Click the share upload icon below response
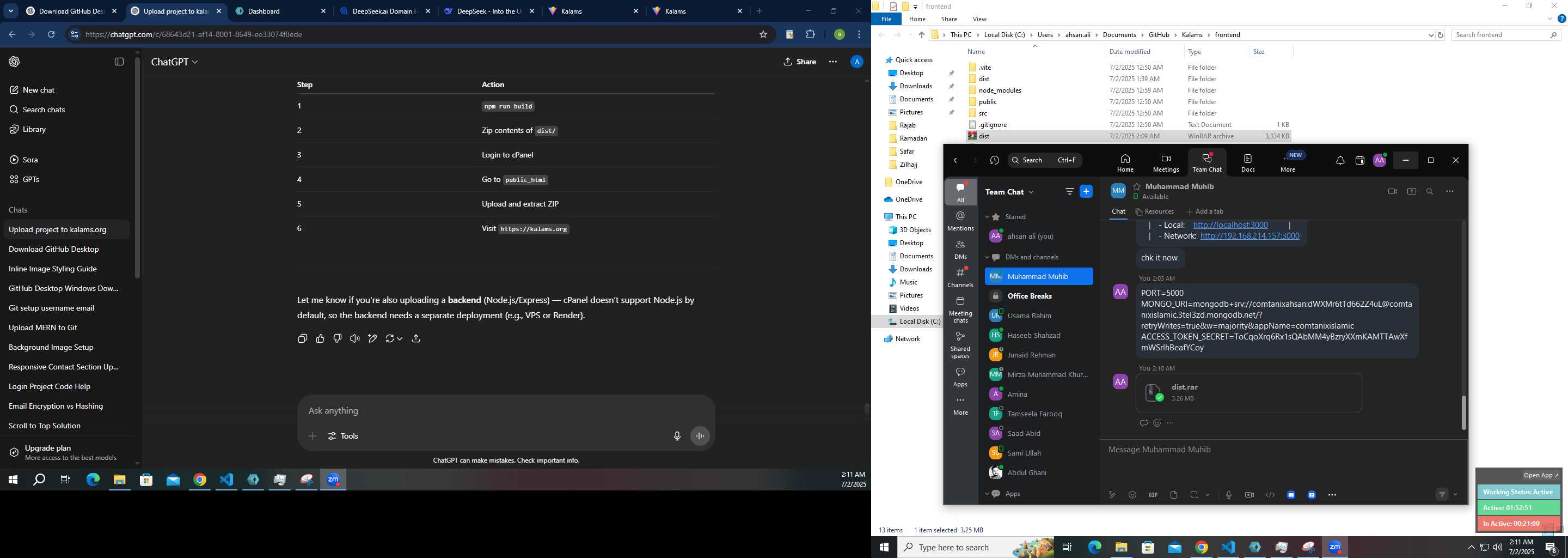 [x=416, y=339]
